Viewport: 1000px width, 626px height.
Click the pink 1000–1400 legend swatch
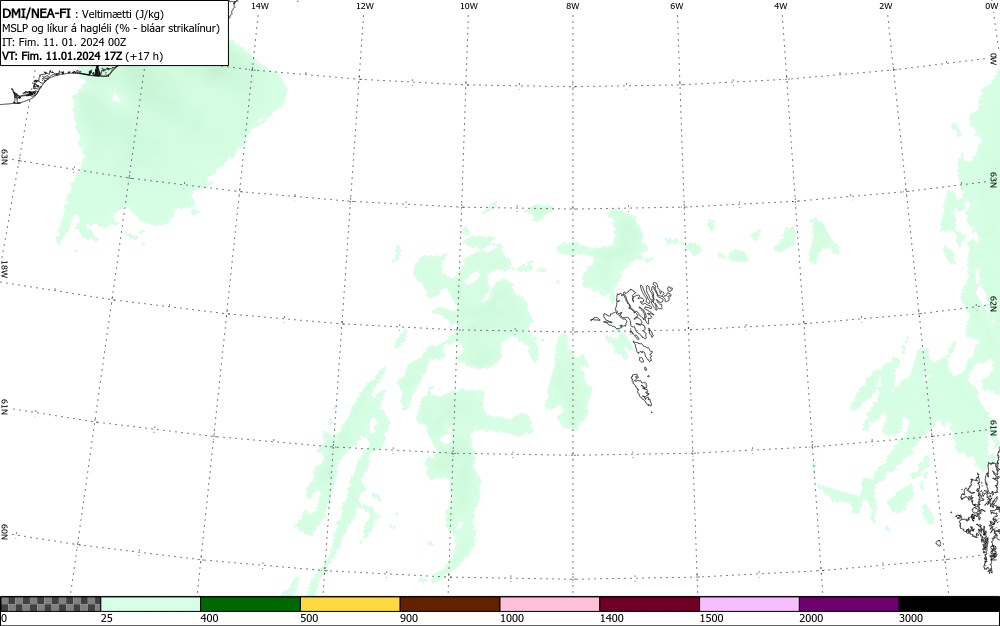click(x=550, y=604)
